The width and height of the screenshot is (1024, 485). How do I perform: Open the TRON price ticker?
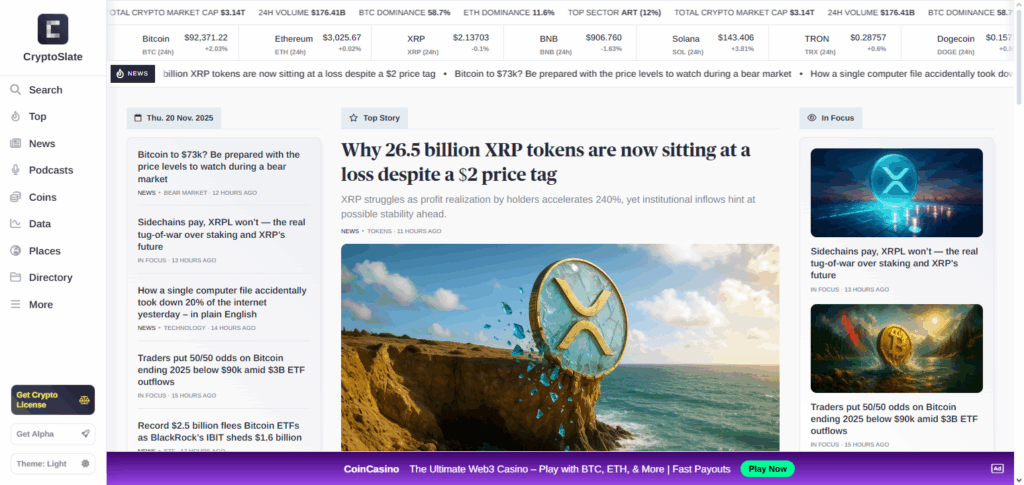tap(835, 44)
